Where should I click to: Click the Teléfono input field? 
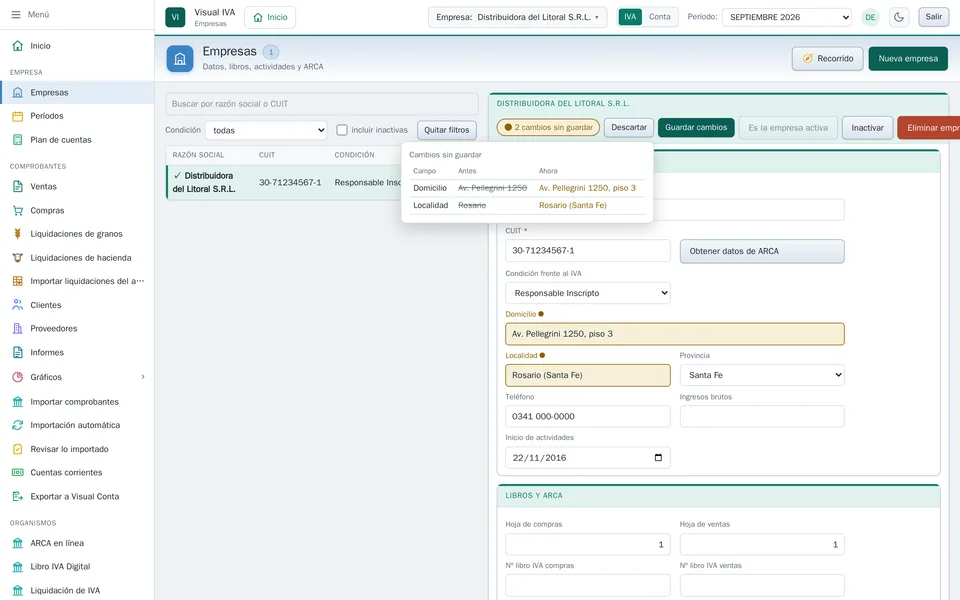tap(588, 416)
